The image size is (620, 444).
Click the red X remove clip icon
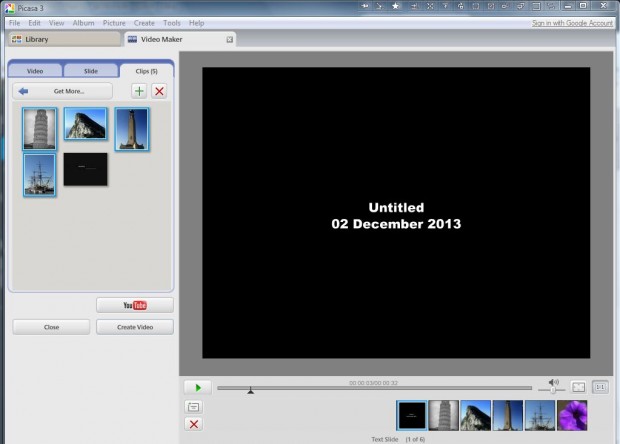click(x=159, y=91)
